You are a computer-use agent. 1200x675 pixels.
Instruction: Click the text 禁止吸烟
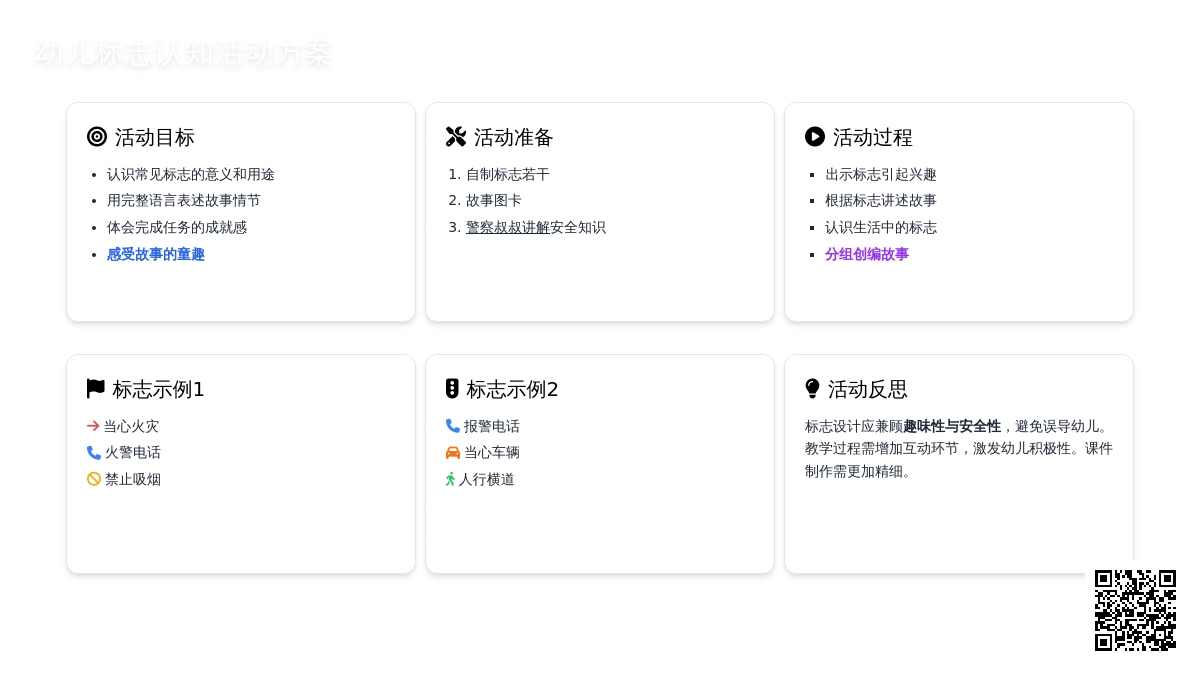coord(133,479)
